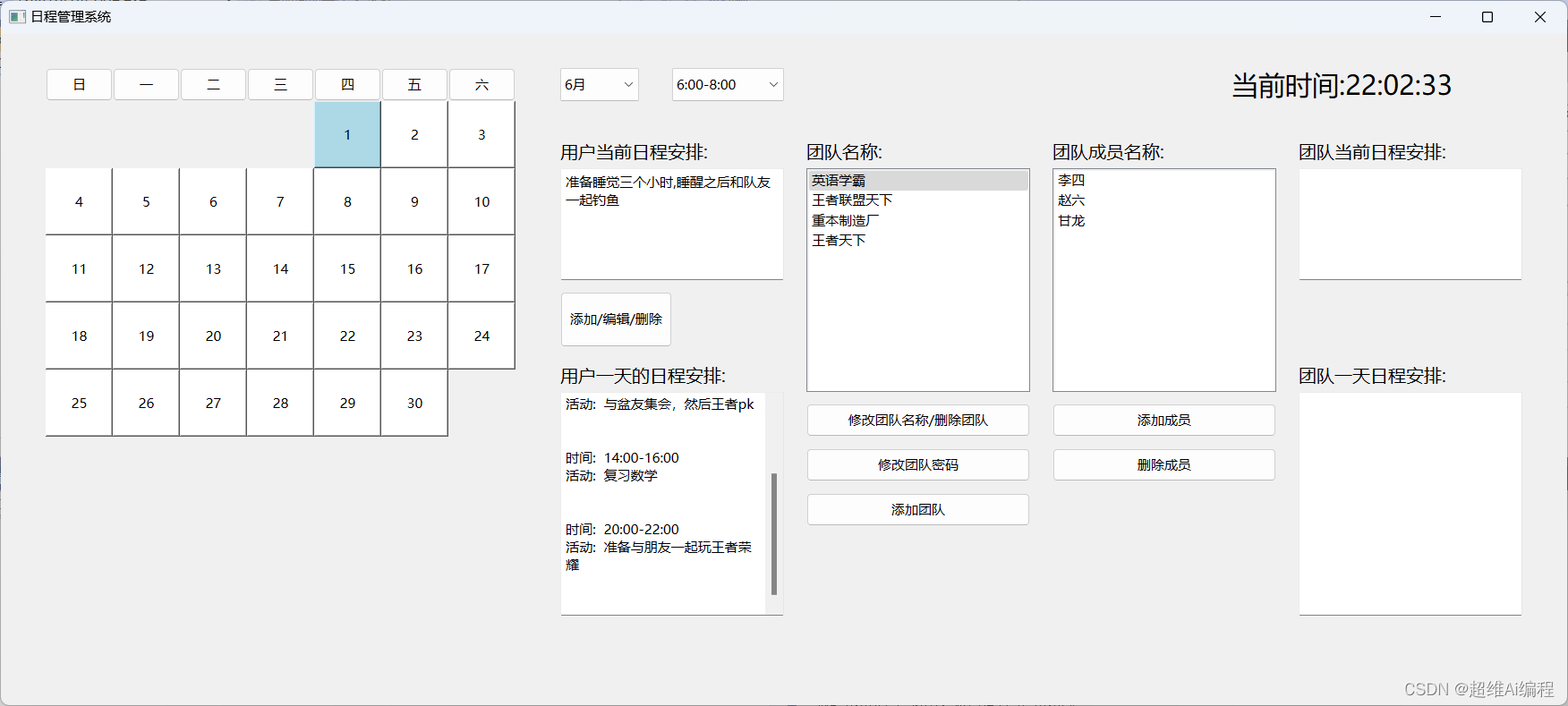Click day 14 on the calendar
Viewport: 1568px width, 706px height.
pyautogui.click(x=280, y=269)
